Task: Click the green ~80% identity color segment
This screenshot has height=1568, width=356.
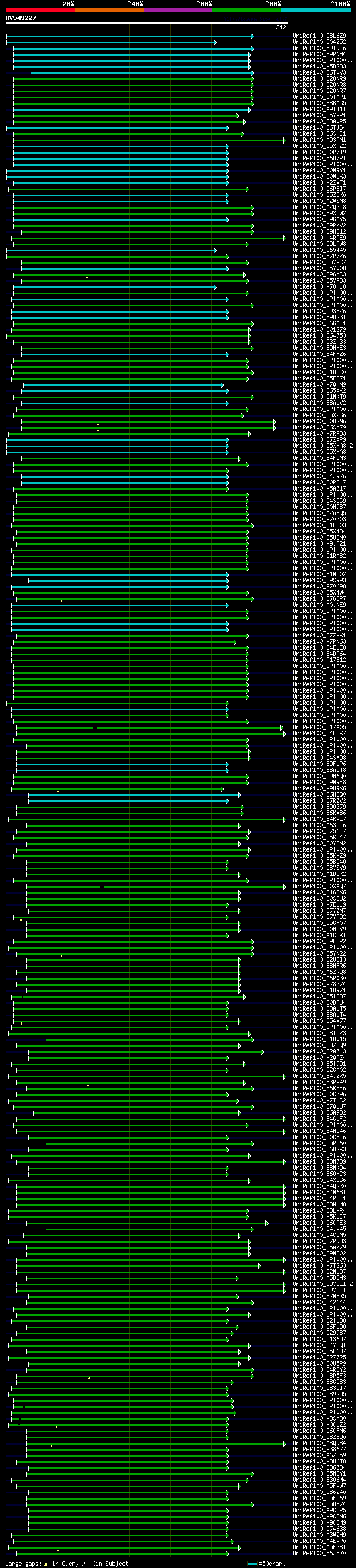Action: click(x=247, y=10)
